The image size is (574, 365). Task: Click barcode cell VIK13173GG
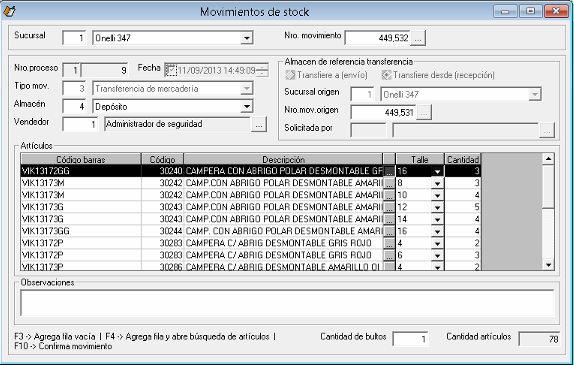point(81,231)
